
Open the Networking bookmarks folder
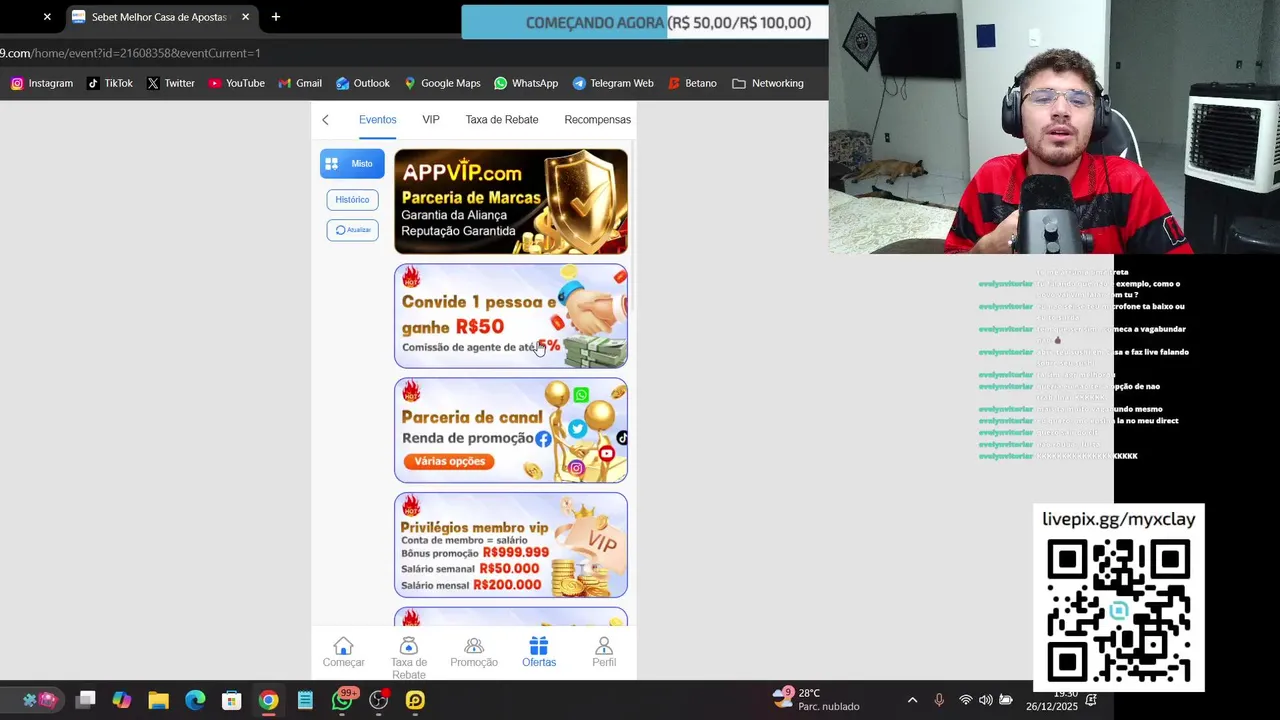(x=768, y=83)
